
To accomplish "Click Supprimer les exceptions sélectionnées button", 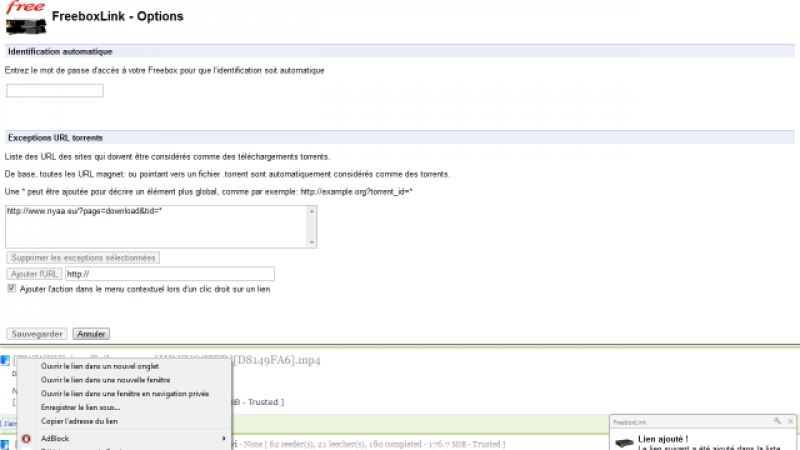I will pos(83,258).
